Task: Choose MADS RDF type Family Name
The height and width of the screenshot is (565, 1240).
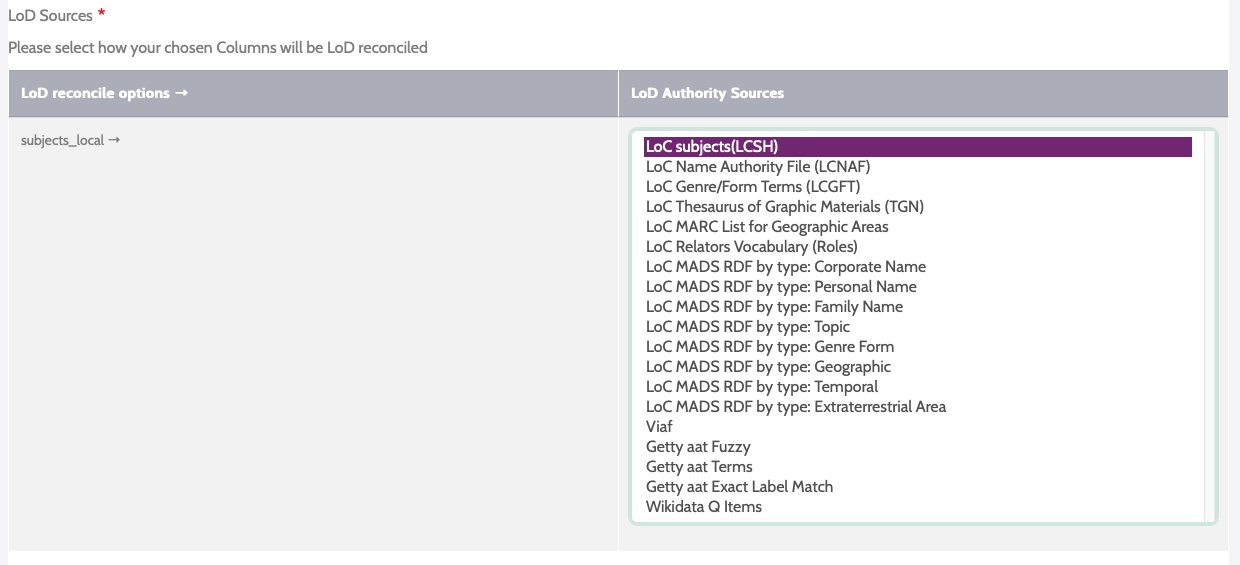Action: [774, 307]
